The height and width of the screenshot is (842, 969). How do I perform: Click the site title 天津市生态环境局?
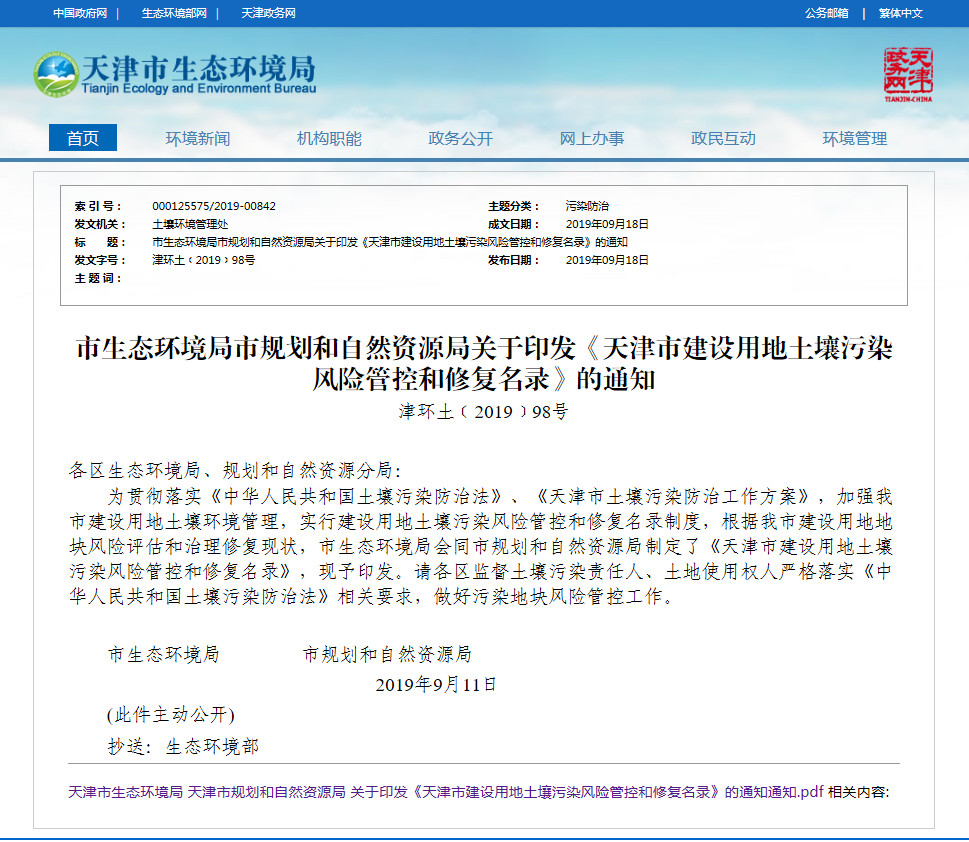[198, 68]
